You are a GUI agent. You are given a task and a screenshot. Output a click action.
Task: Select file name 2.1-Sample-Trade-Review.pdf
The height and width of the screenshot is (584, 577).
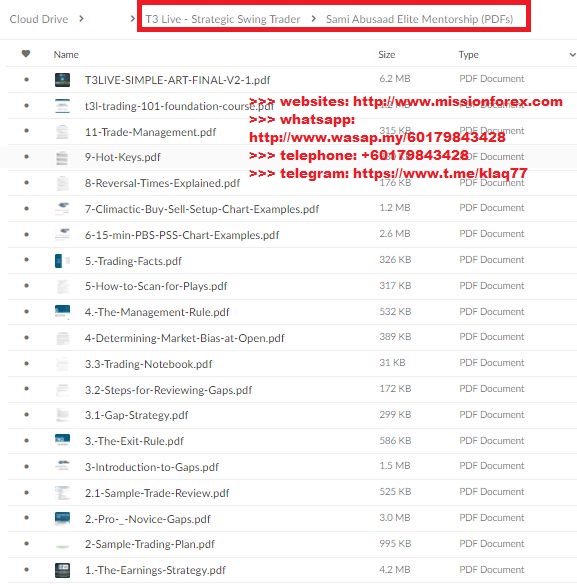pos(157,493)
